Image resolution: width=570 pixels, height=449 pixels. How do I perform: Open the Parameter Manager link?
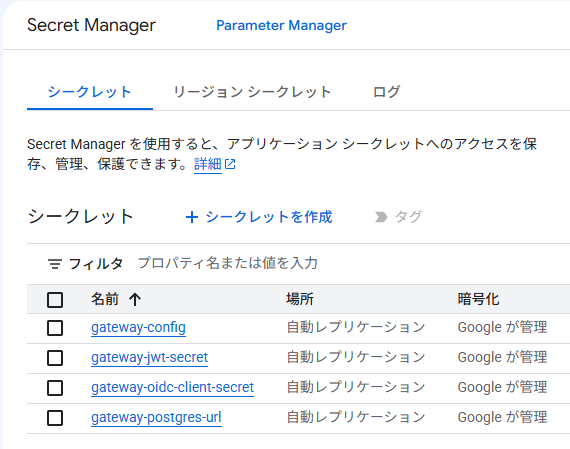click(x=281, y=25)
